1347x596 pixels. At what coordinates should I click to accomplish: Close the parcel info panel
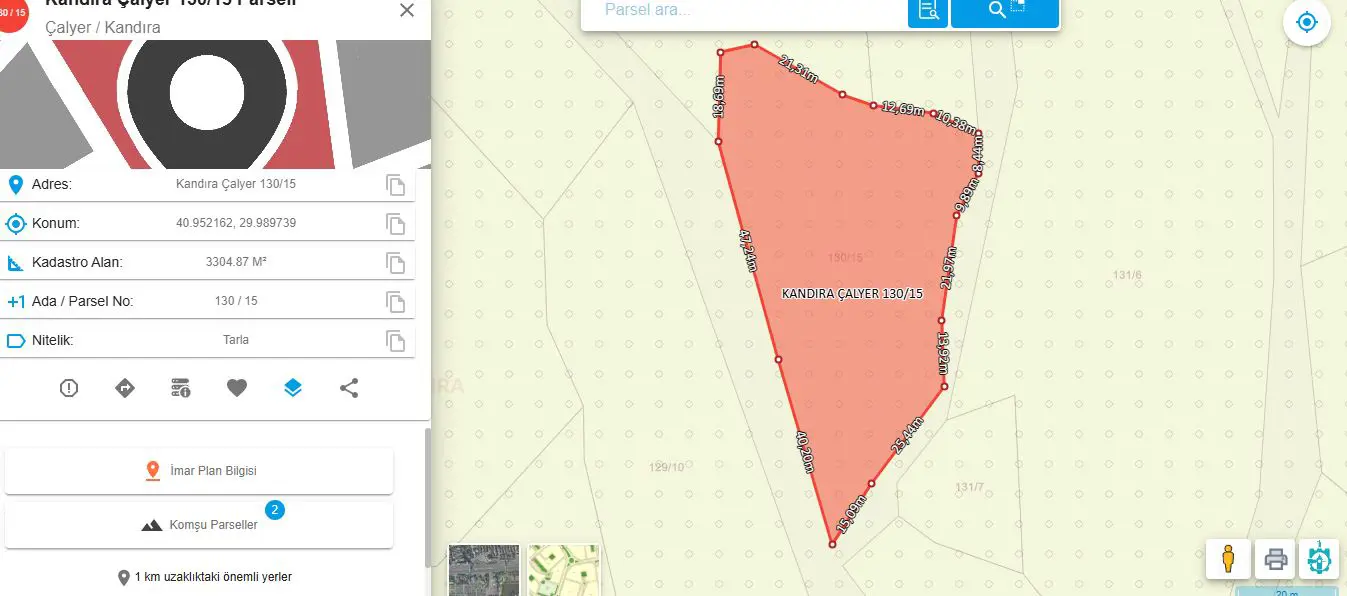click(406, 11)
